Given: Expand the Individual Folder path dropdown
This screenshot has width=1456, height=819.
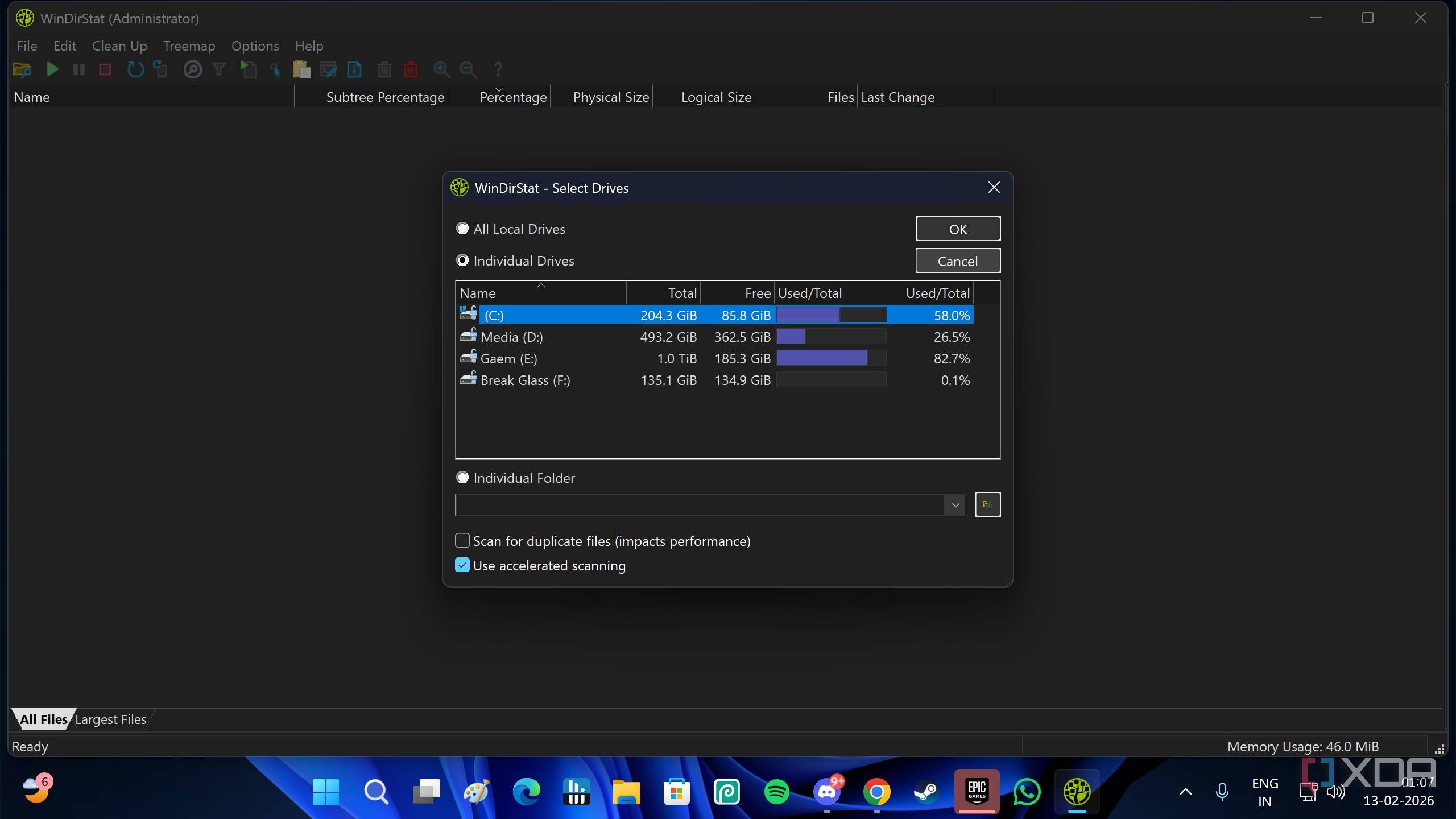Looking at the screenshot, I should pos(955,505).
